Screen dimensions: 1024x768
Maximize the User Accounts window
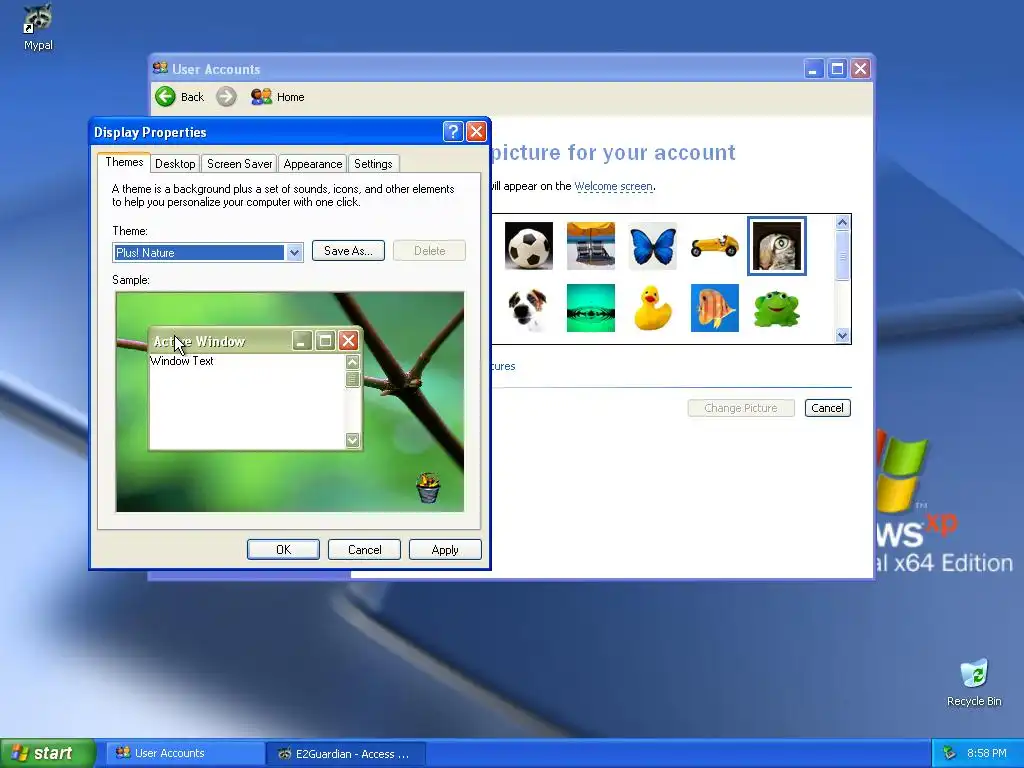pos(837,69)
